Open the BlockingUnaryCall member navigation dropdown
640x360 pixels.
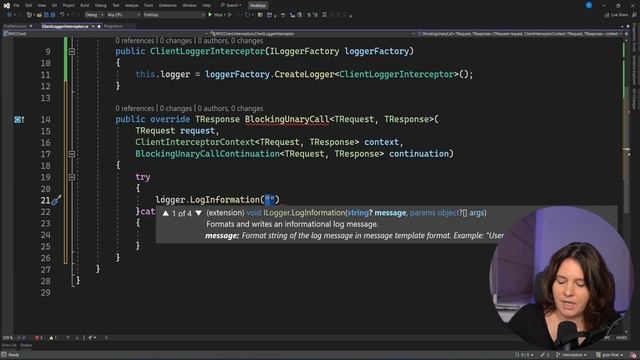(x=521, y=34)
